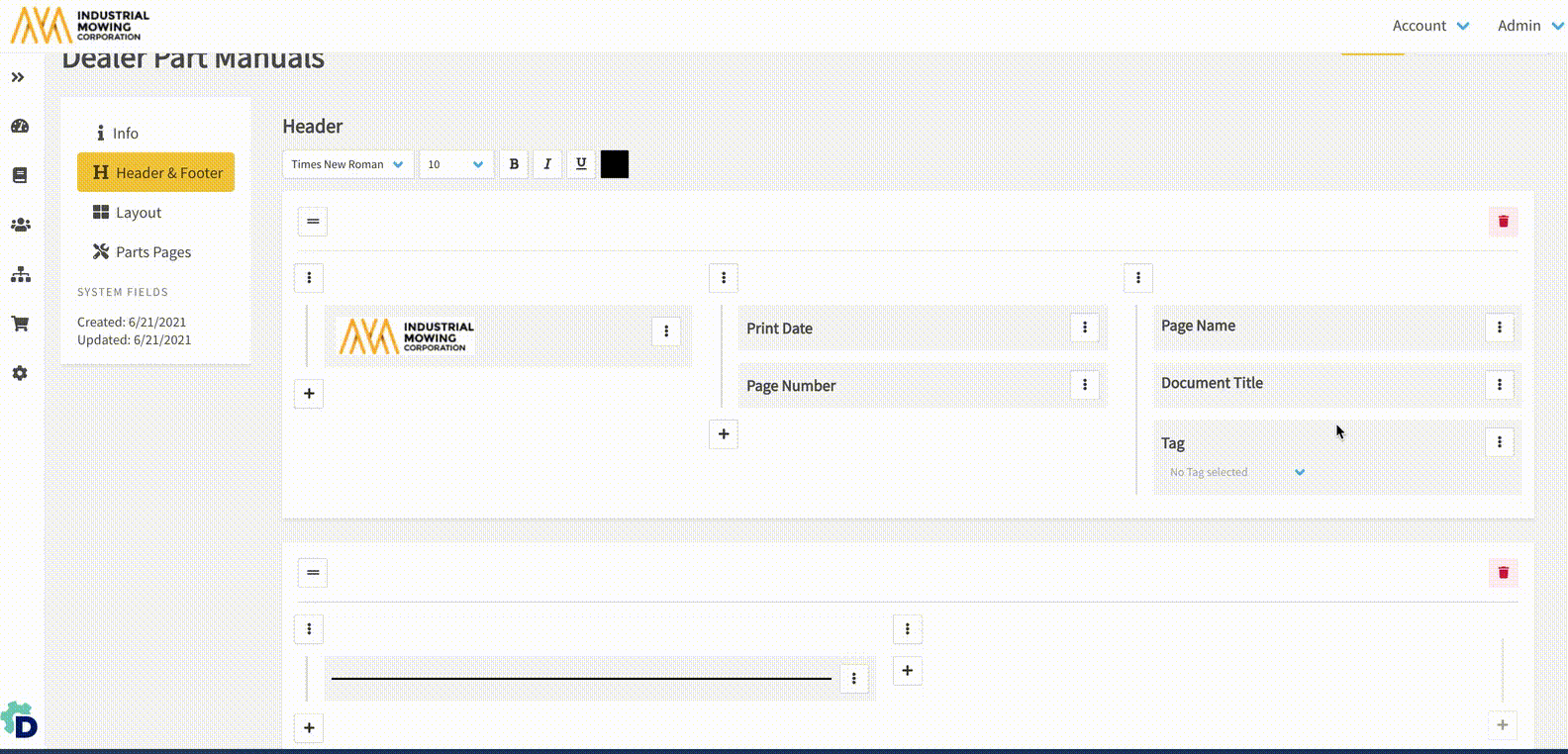Add an item below the Page Number field
Image resolution: width=1568 pixels, height=754 pixels.
(724, 434)
